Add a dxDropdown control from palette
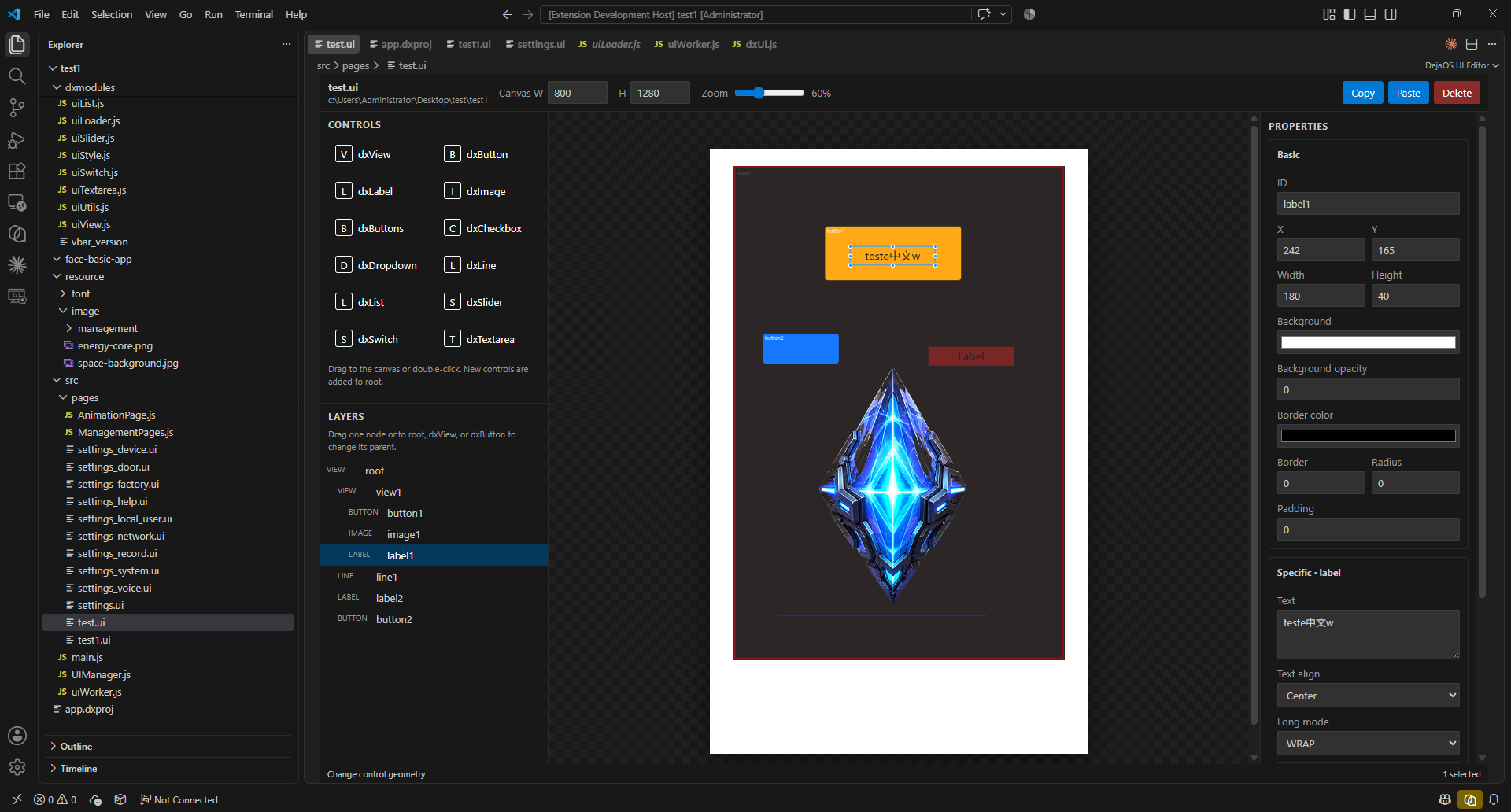 pyautogui.click(x=375, y=265)
